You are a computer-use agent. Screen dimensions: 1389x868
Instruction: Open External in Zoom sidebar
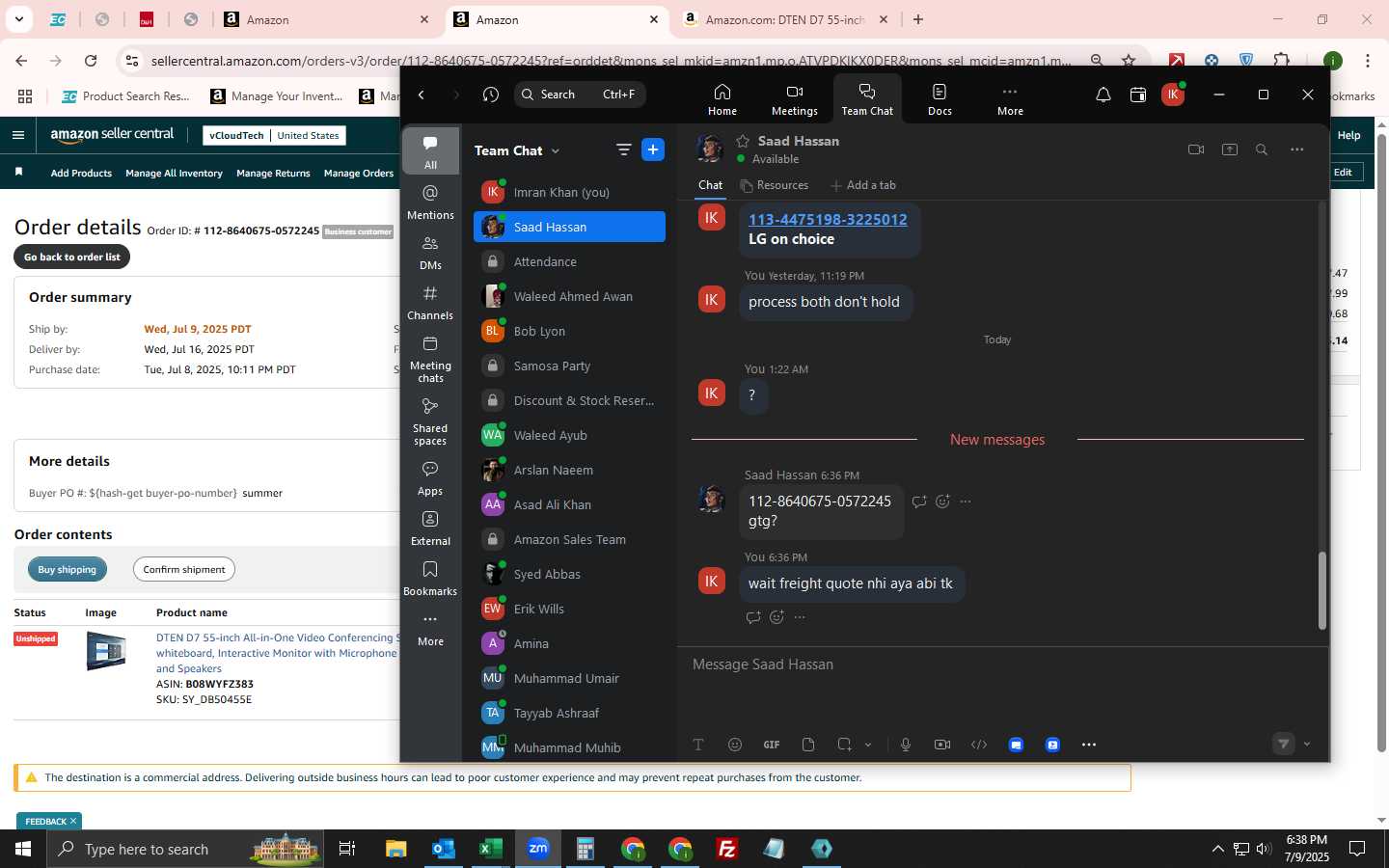click(430, 528)
